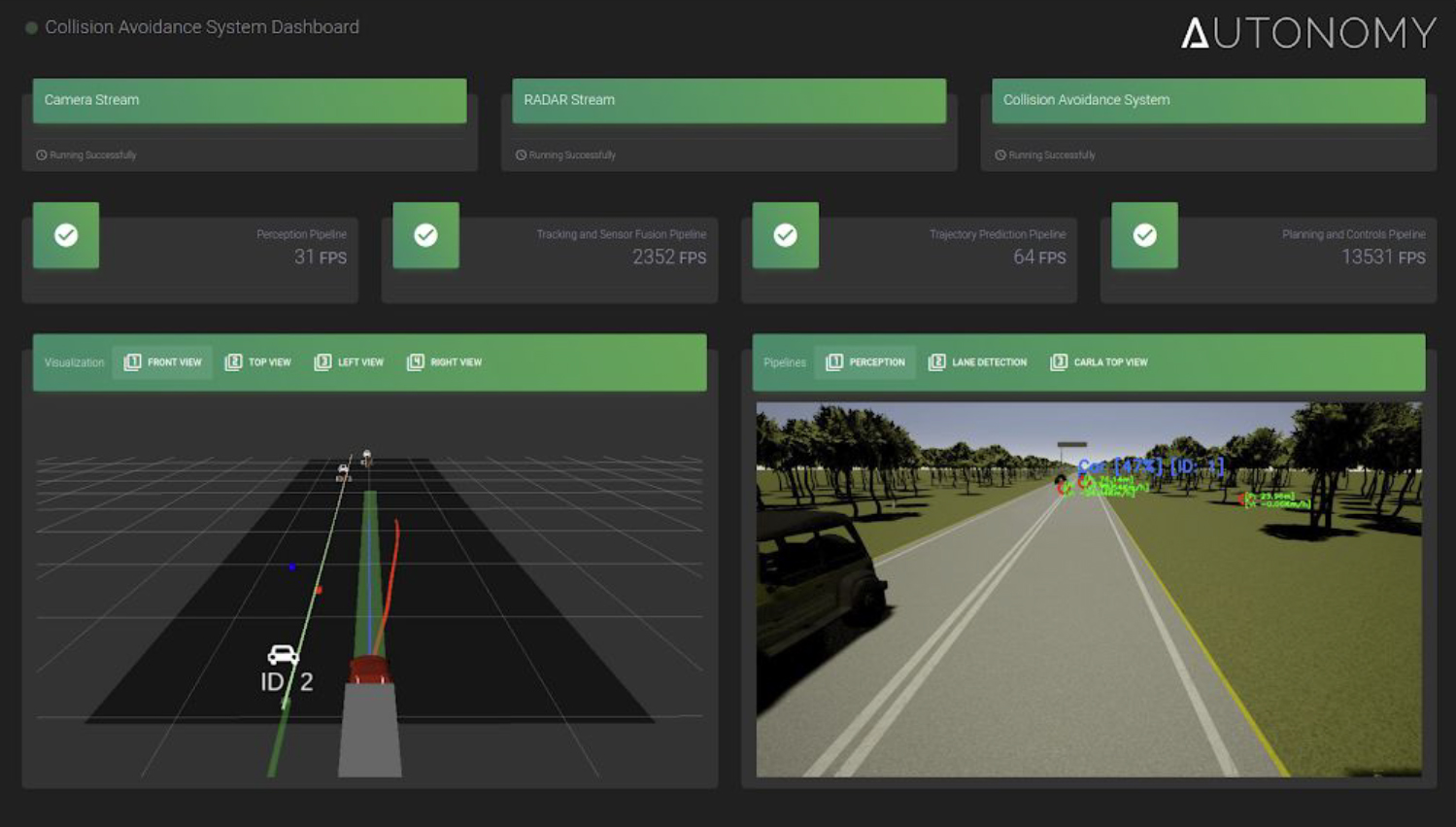The image size is (1456, 827).
Task: Open the Carla Top View feed
Action: 1099,362
